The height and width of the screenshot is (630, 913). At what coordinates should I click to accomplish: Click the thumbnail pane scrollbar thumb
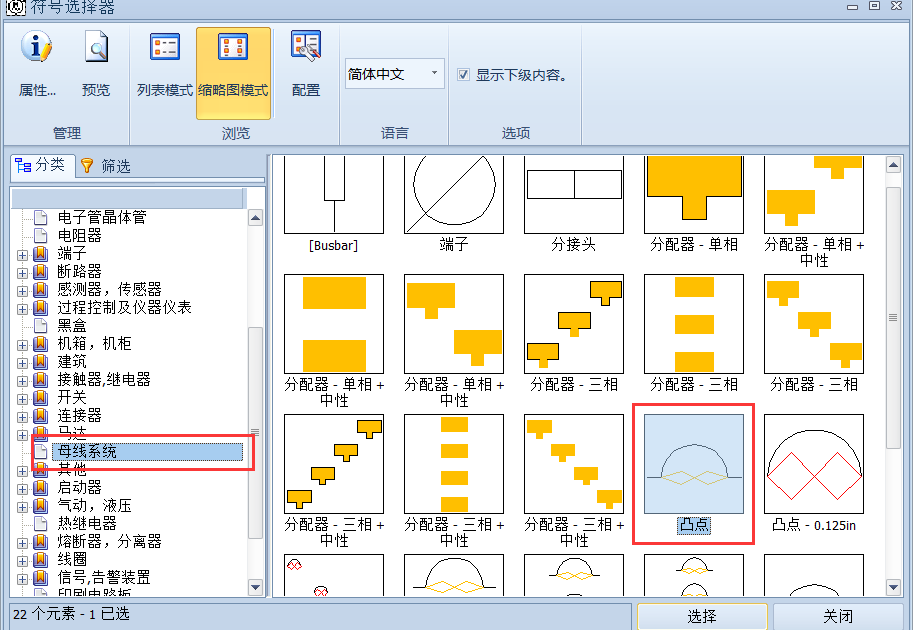point(893,317)
